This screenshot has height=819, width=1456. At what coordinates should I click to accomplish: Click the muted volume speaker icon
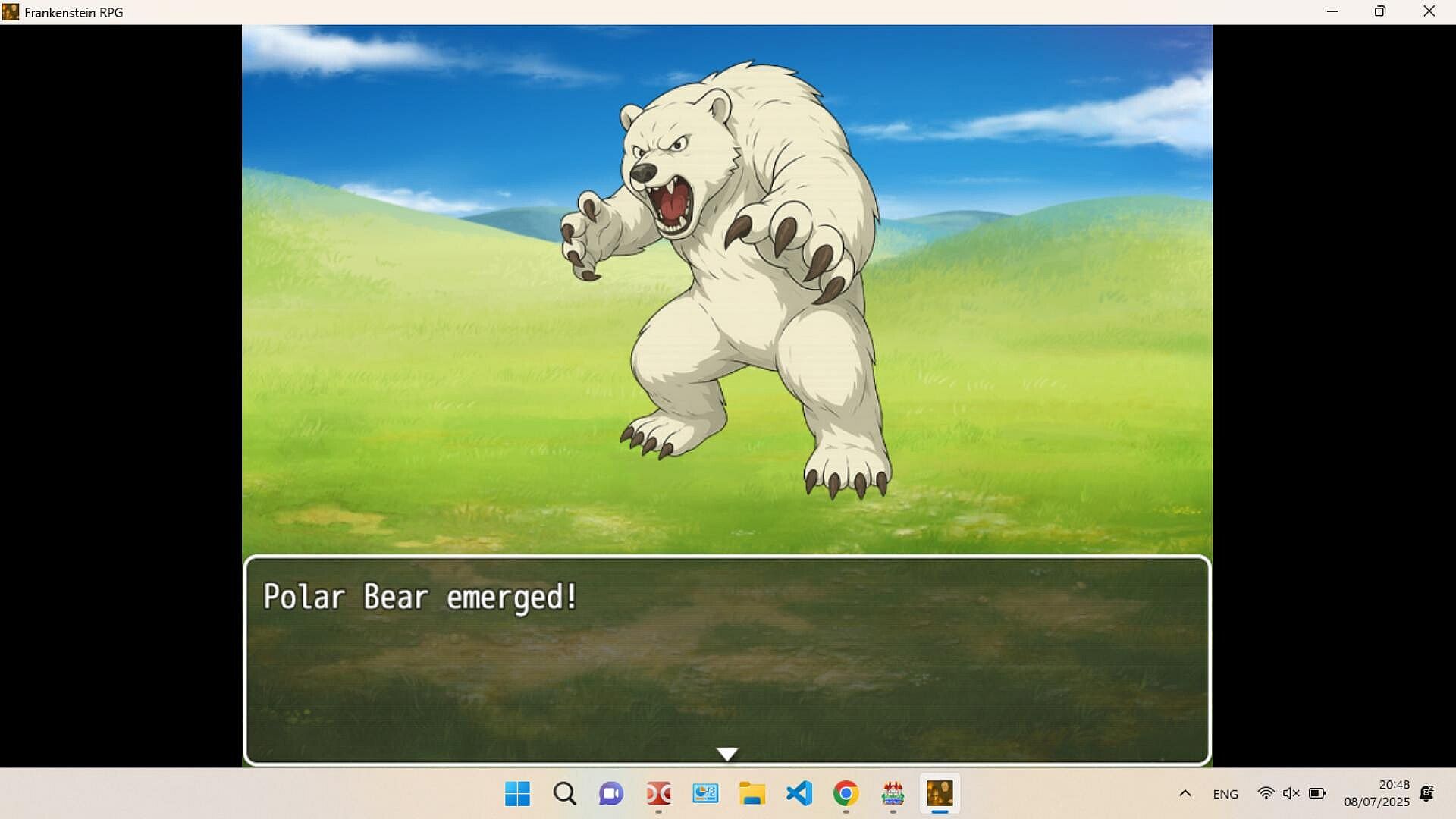coord(1291,793)
